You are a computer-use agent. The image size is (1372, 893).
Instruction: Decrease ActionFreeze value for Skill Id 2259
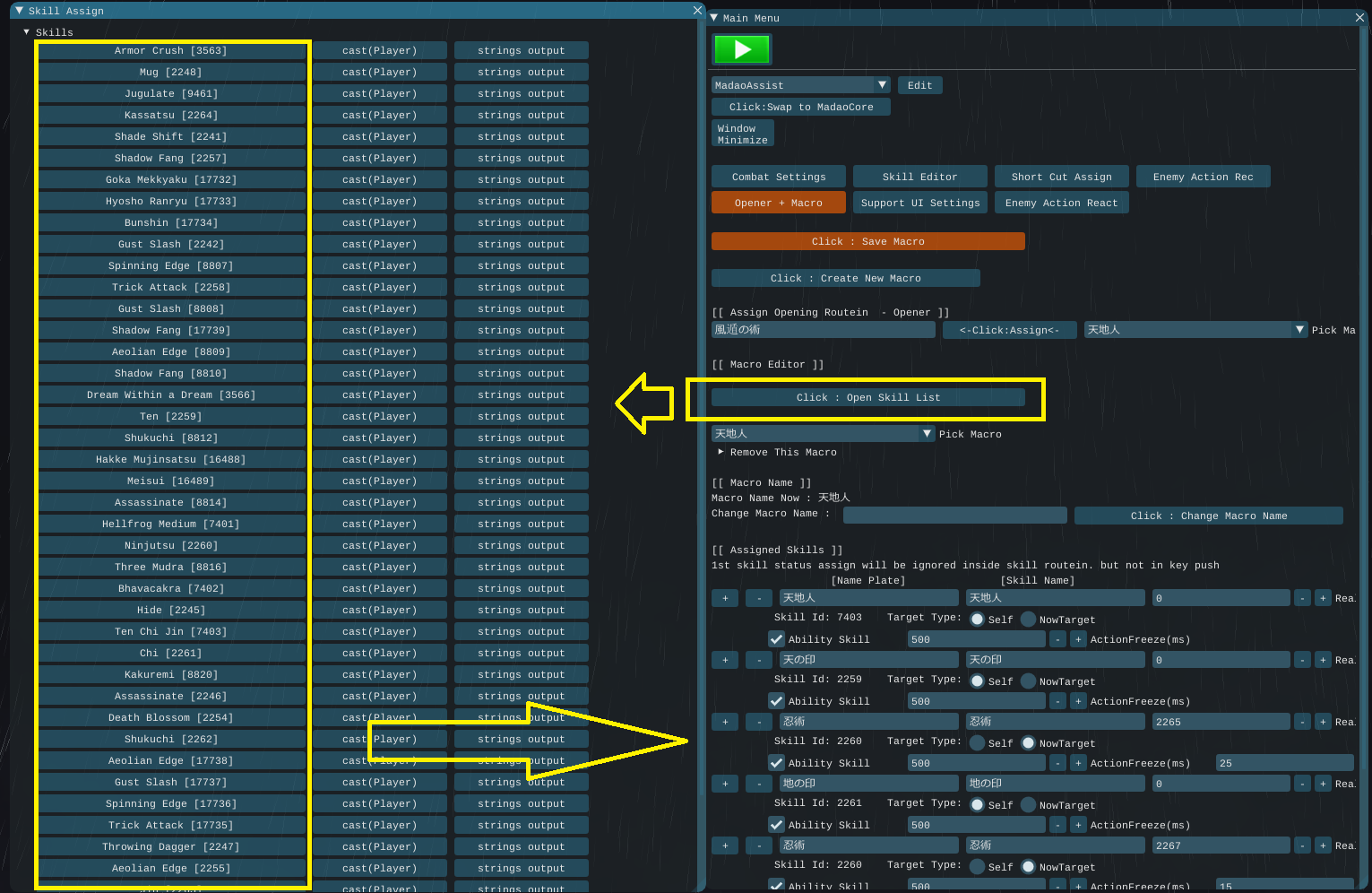pos(1058,701)
